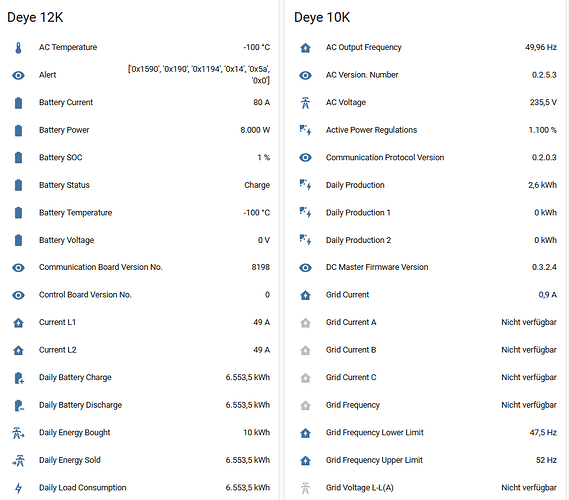Viewport: 569px width, 500px height.
Task: Click eye icon for Control Board Version No.
Action: pos(19,295)
